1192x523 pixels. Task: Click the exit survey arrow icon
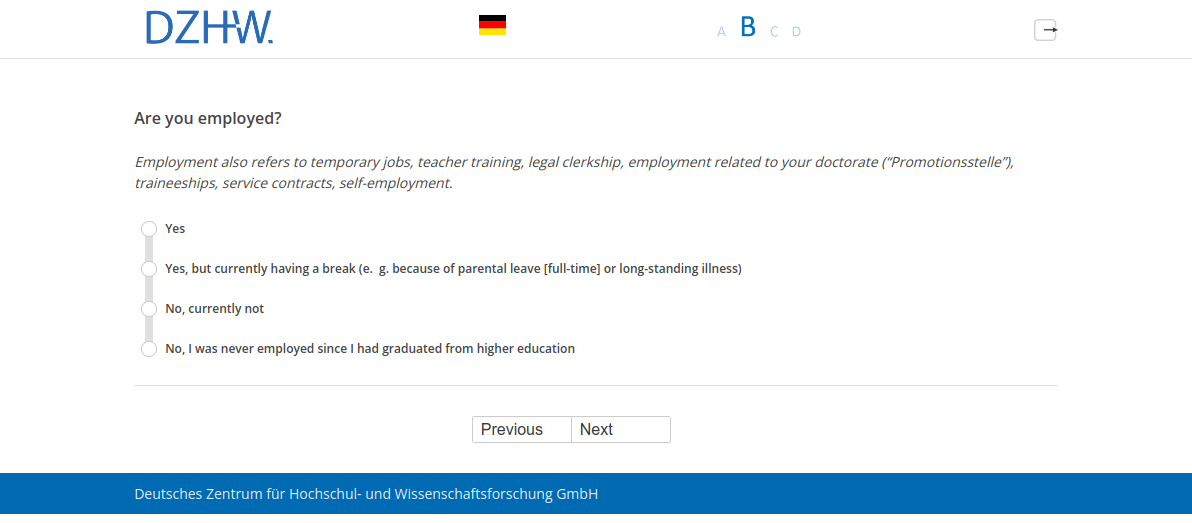pos(1045,30)
